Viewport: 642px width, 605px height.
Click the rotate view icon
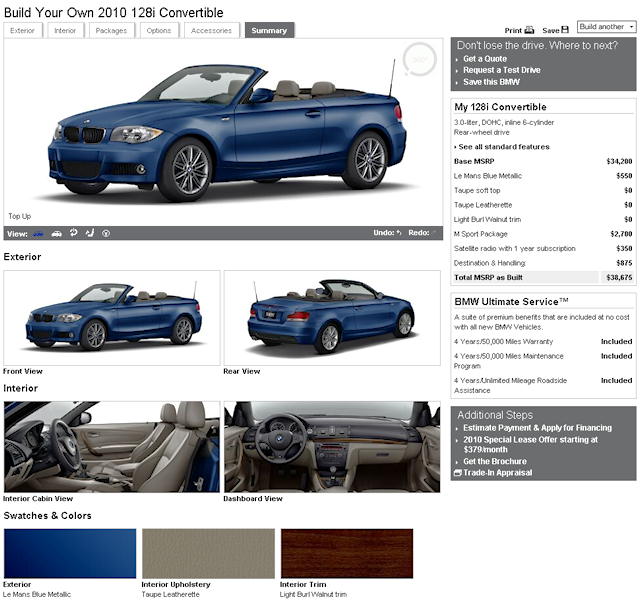click(73, 233)
